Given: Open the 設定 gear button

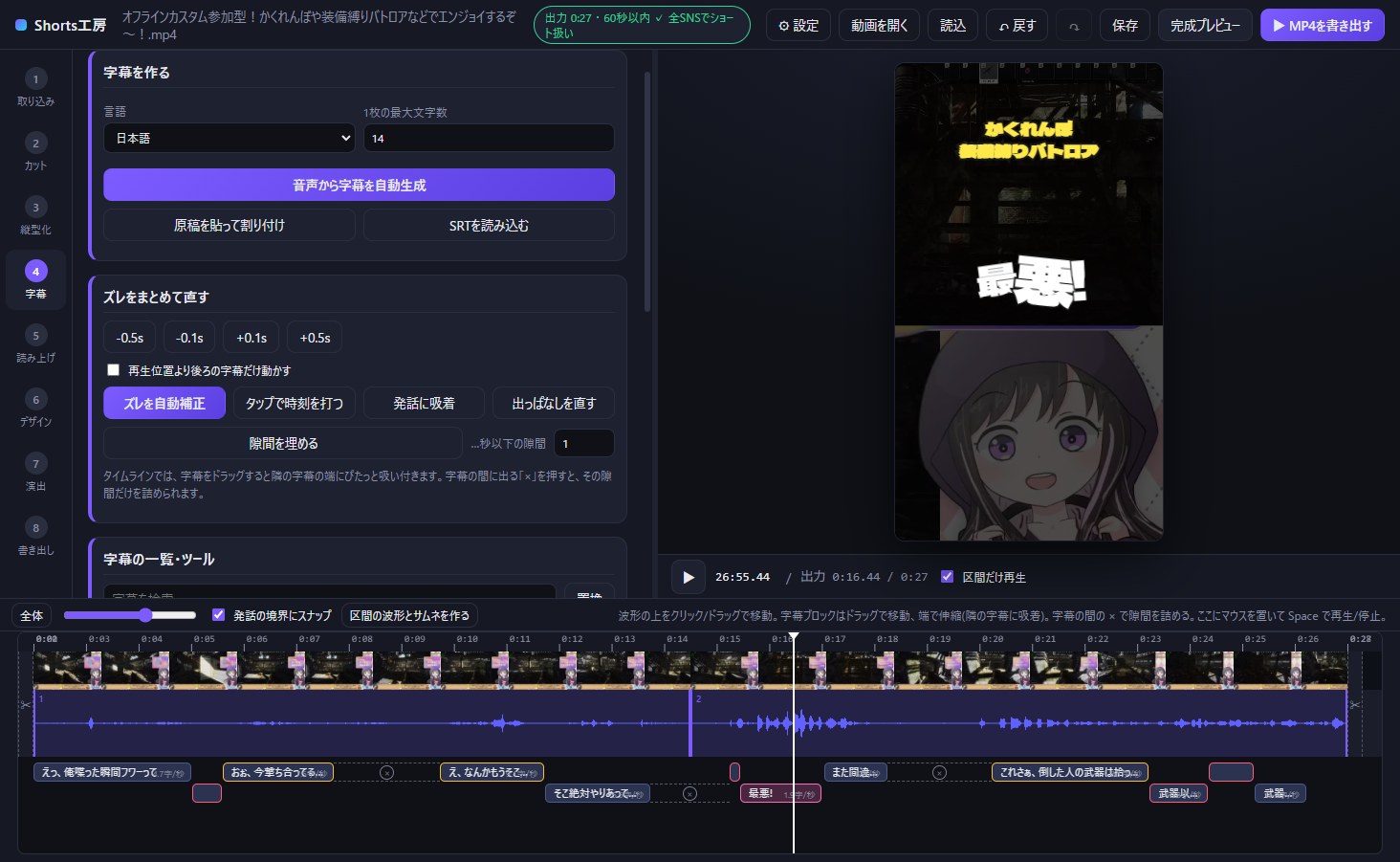Looking at the screenshot, I should pyautogui.click(x=798, y=26).
